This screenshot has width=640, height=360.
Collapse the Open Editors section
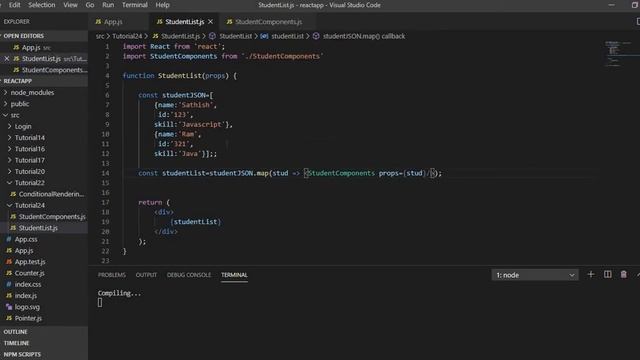(23, 36)
